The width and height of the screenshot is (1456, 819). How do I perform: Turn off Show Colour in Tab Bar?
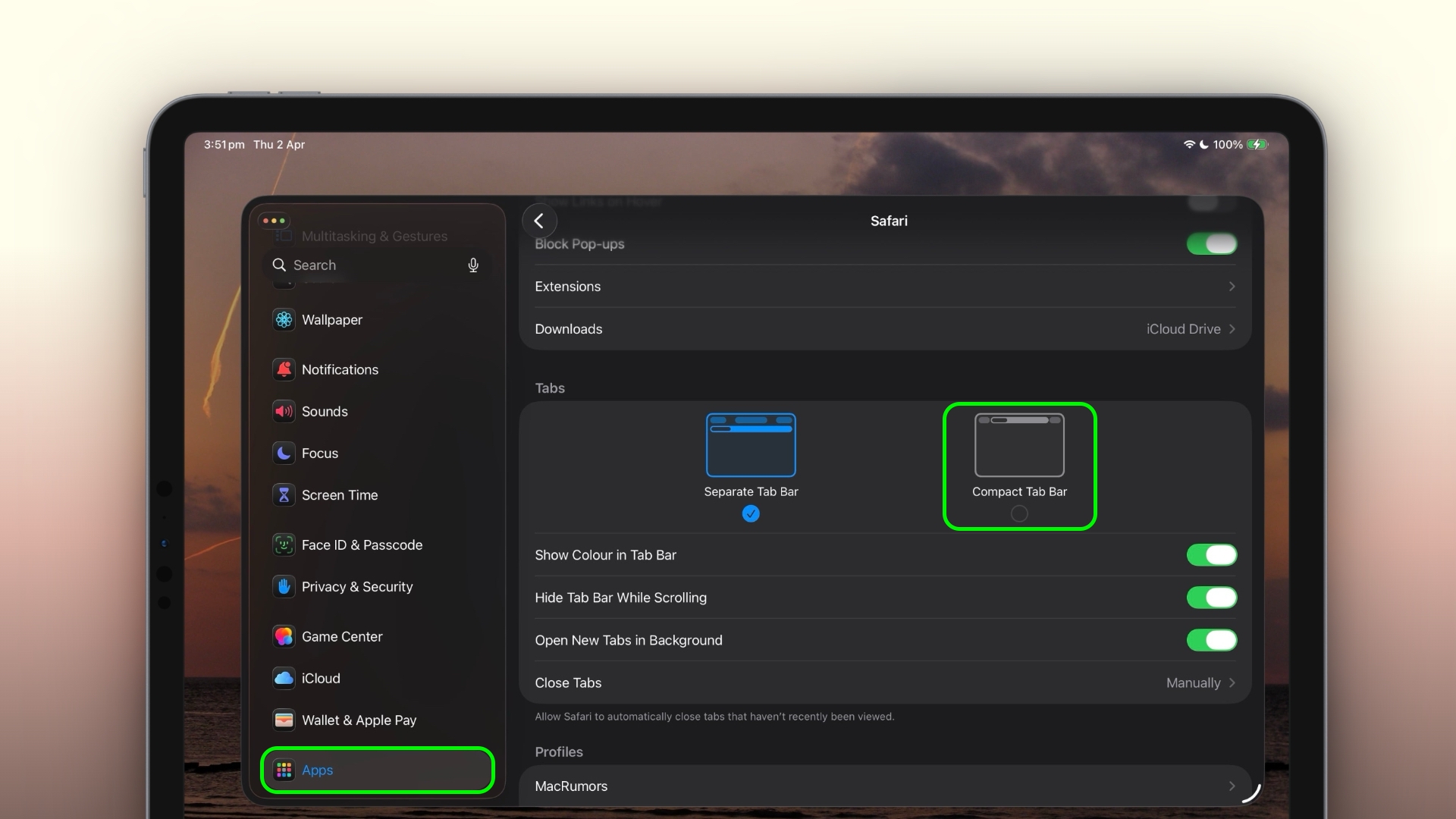point(1211,555)
